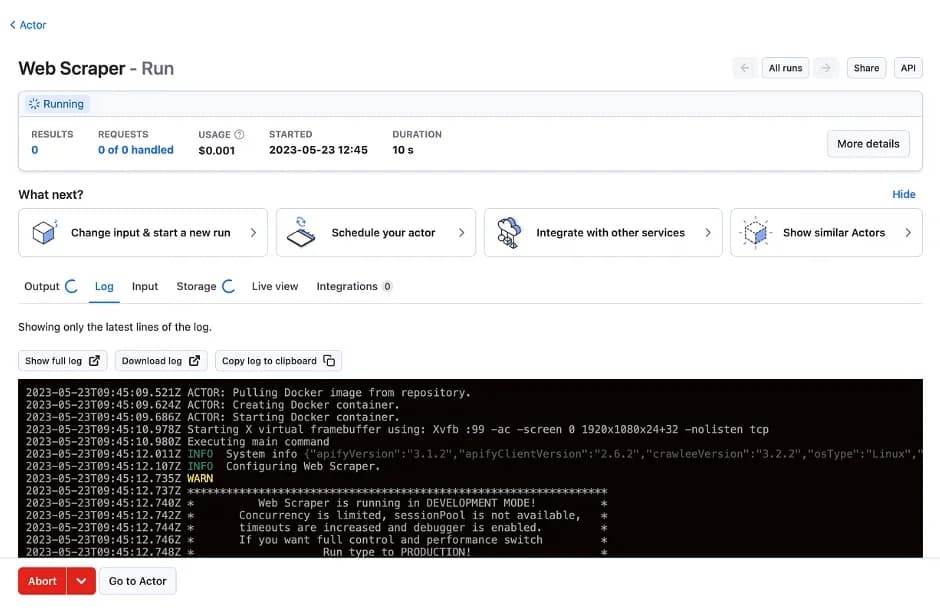Click the box icon beside Change input
940x615 pixels.
[44, 233]
